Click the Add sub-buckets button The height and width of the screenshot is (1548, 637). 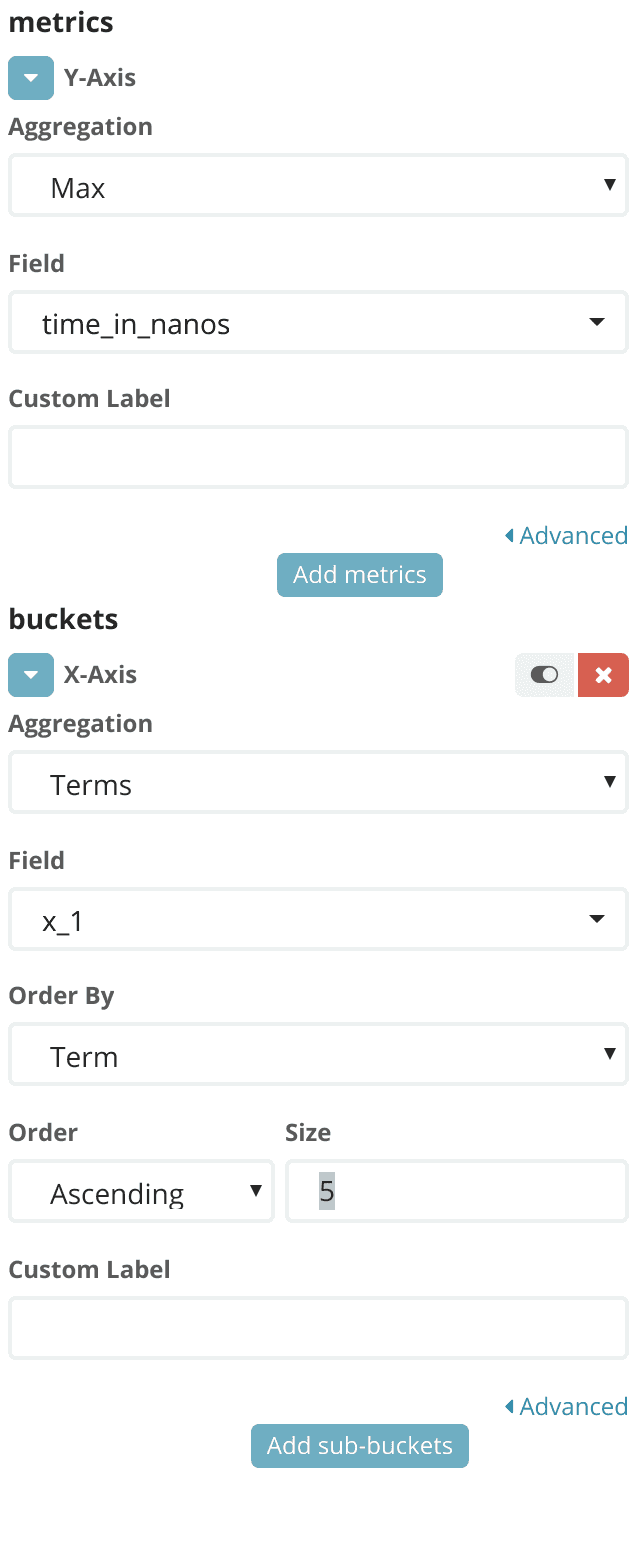(x=359, y=1446)
